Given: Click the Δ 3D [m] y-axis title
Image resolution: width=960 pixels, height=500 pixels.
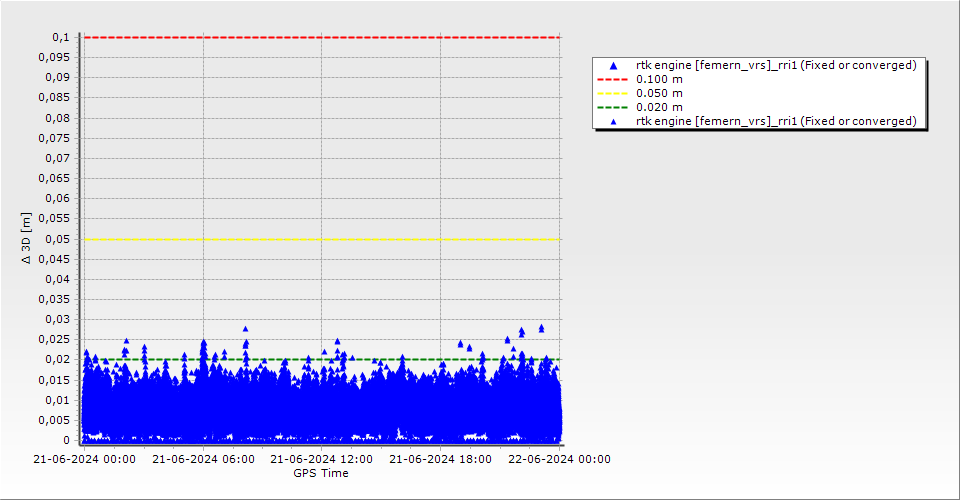Looking at the screenshot, I should [x=27, y=238].
